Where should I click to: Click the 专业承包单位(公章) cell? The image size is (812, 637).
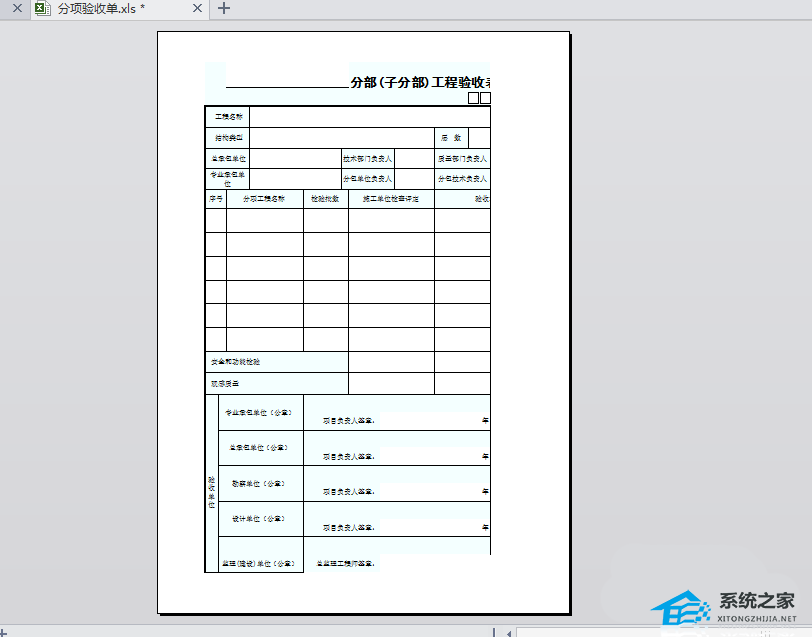click(261, 413)
